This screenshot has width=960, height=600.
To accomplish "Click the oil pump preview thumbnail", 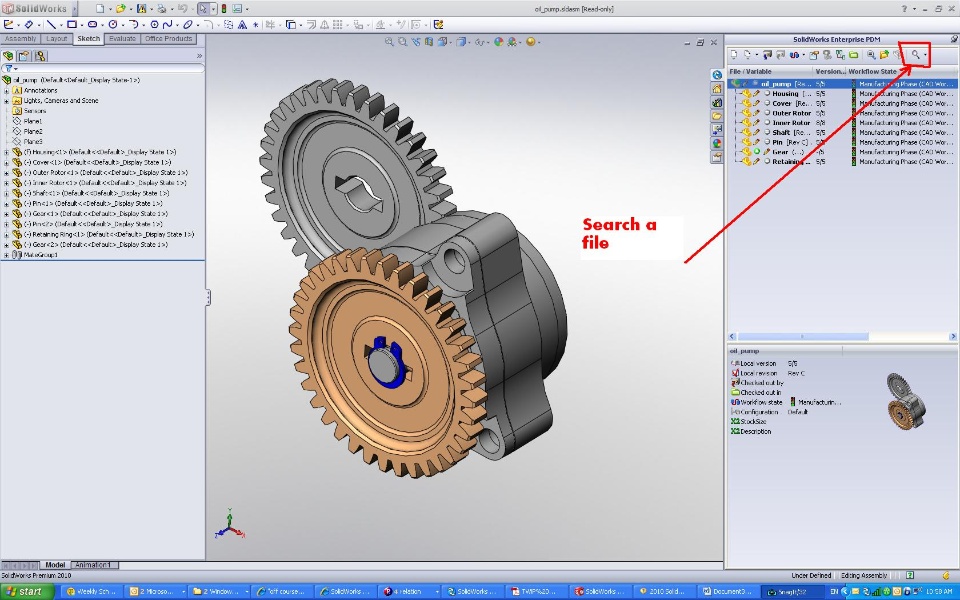I will (906, 401).
